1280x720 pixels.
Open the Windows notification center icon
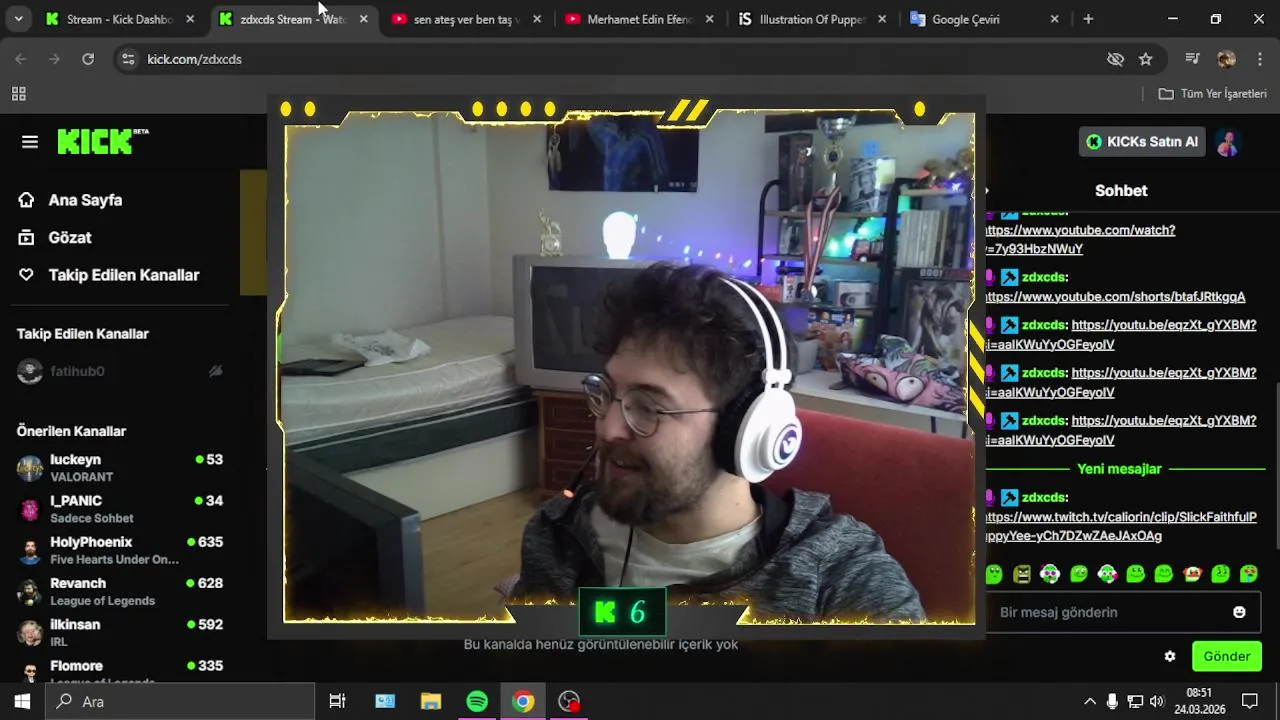(1250, 701)
